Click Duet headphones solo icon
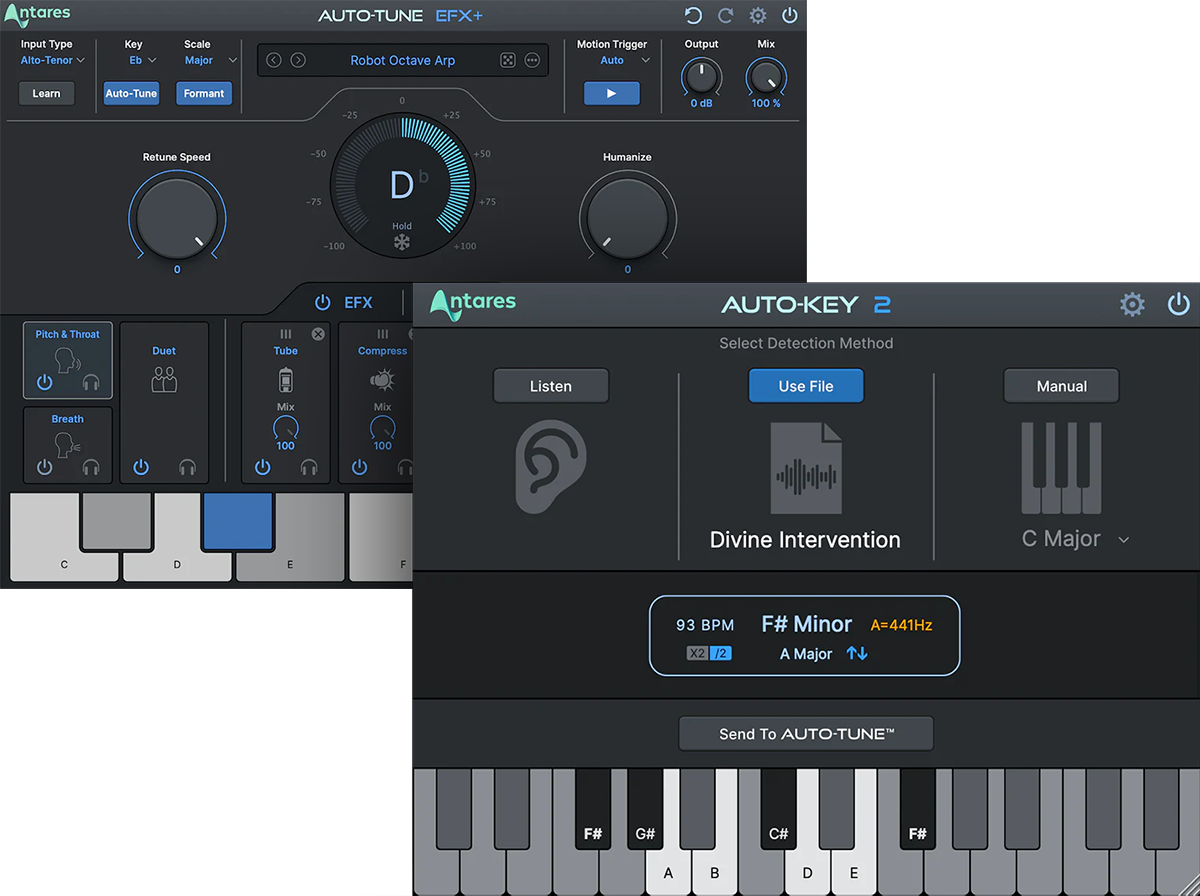Viewport: 1200px width, 896px height. [x=187, y=467]
